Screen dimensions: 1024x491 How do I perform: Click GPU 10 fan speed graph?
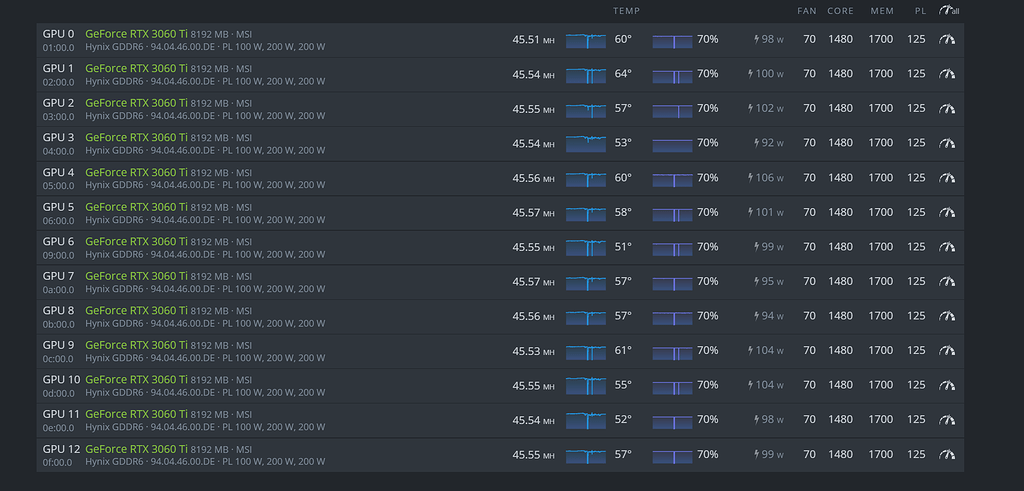pos(673,387)
